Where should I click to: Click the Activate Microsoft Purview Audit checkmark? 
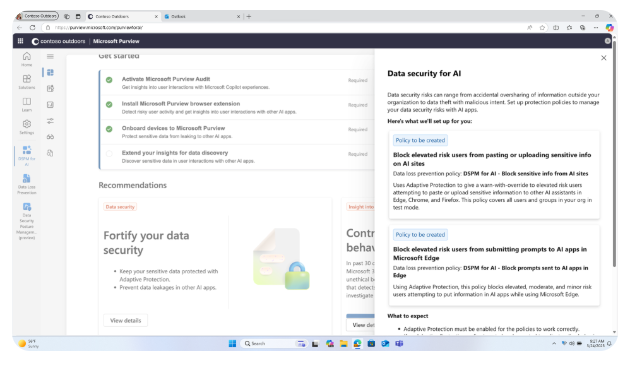click(x=109, y=80)
